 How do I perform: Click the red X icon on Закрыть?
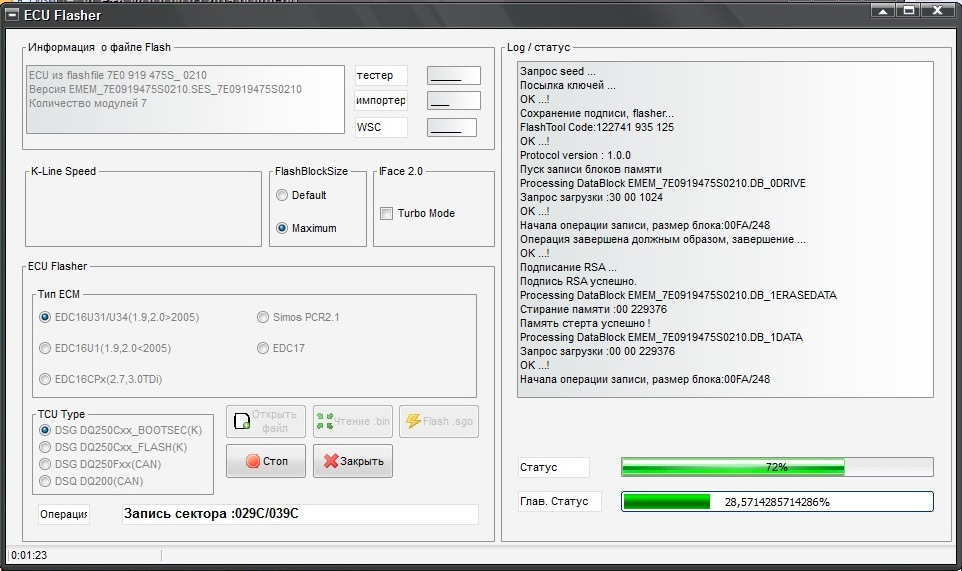click(331, 461)
